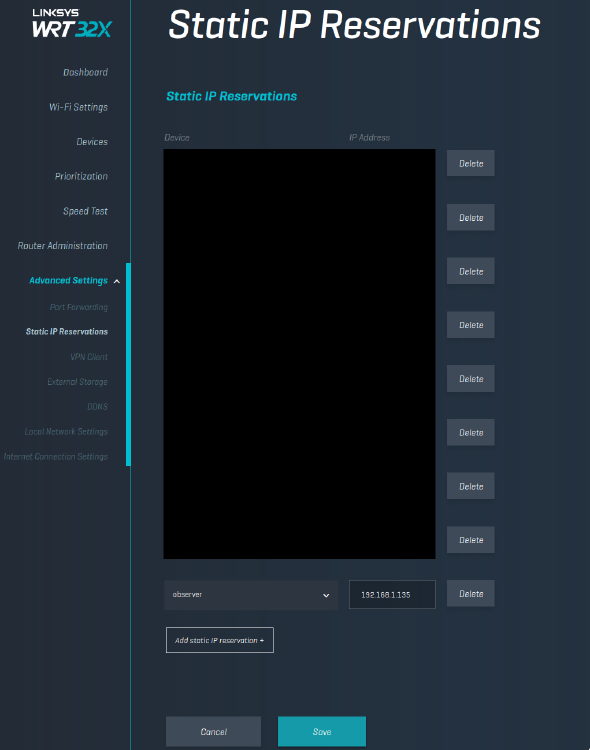The height and width of the screenshot is (750, 590).
Task: Click the Linksys WRT32X logo
Action: tap(72, 23)
